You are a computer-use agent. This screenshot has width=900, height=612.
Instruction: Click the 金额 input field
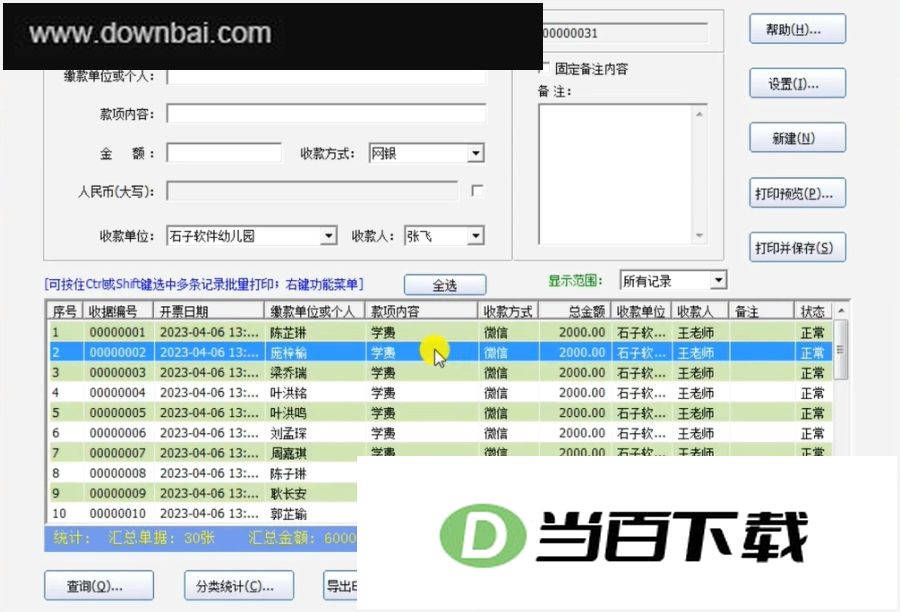[x=224, y=153]
